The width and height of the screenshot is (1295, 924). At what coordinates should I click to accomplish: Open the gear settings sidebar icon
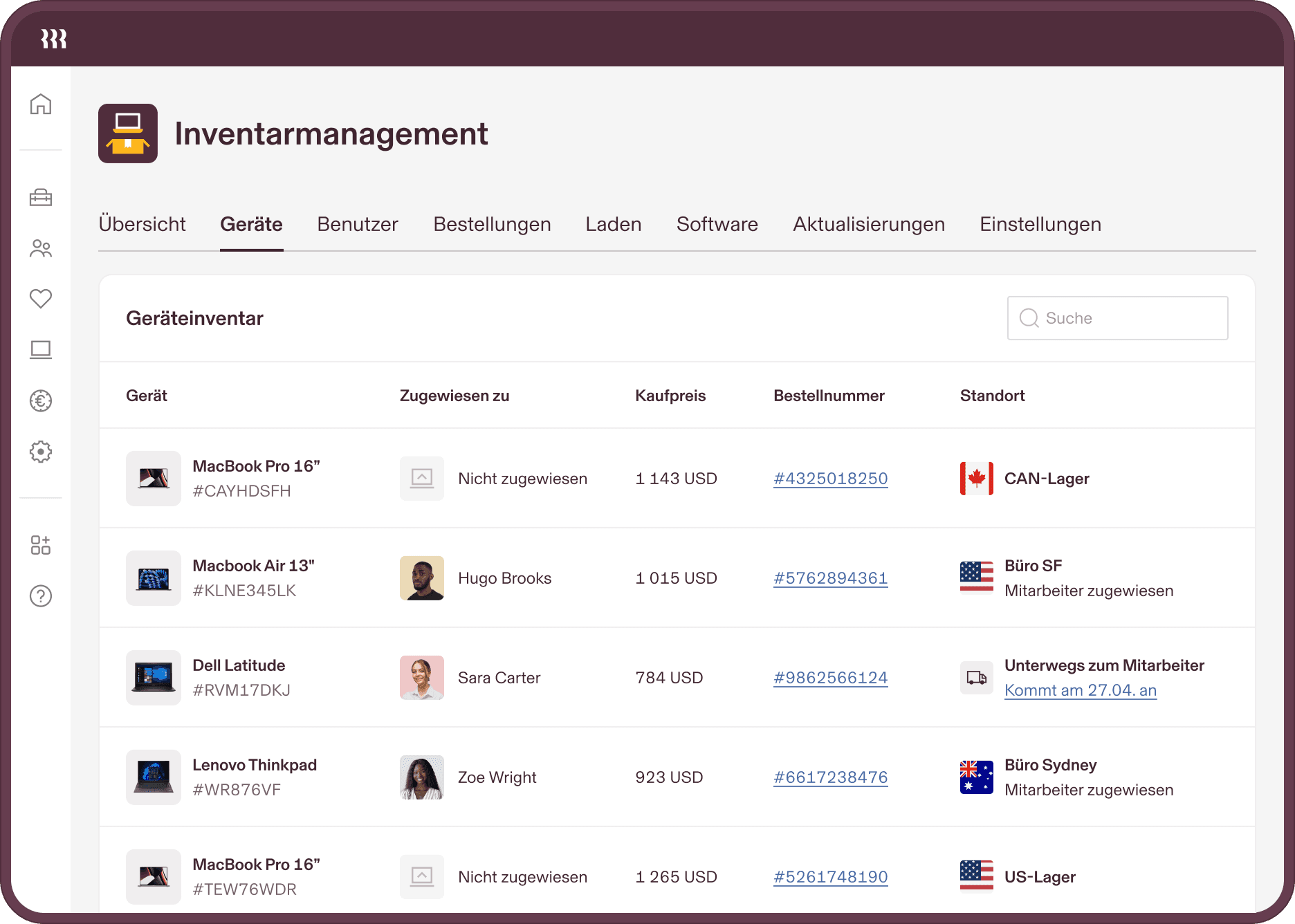(41, 452)
